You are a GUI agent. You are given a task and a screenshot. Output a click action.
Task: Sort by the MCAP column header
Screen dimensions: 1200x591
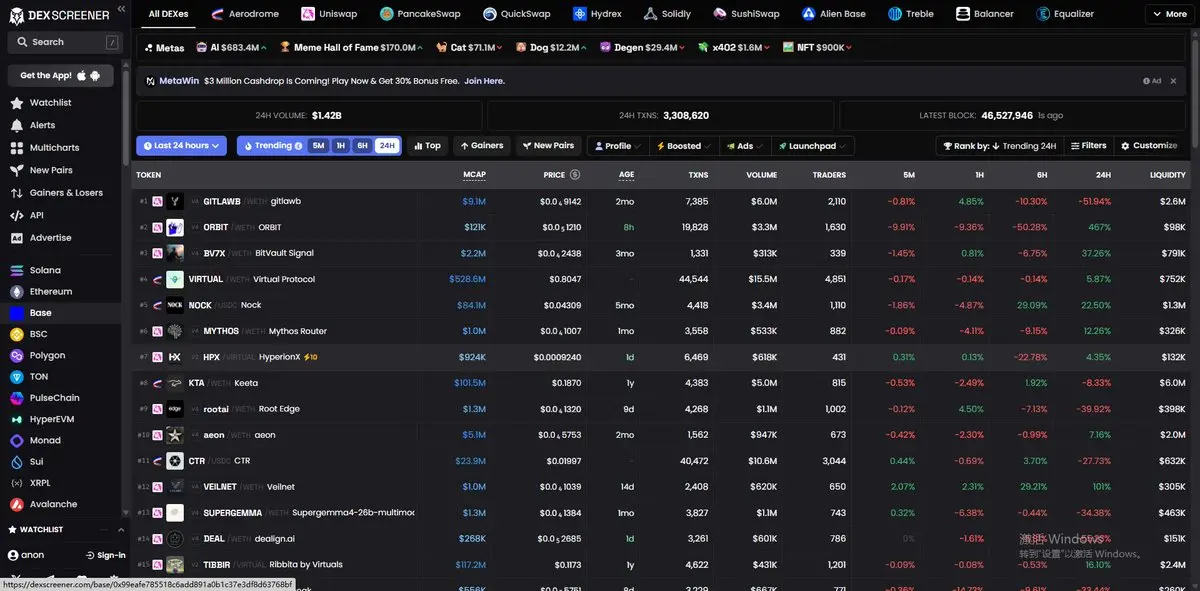(474, 175)
